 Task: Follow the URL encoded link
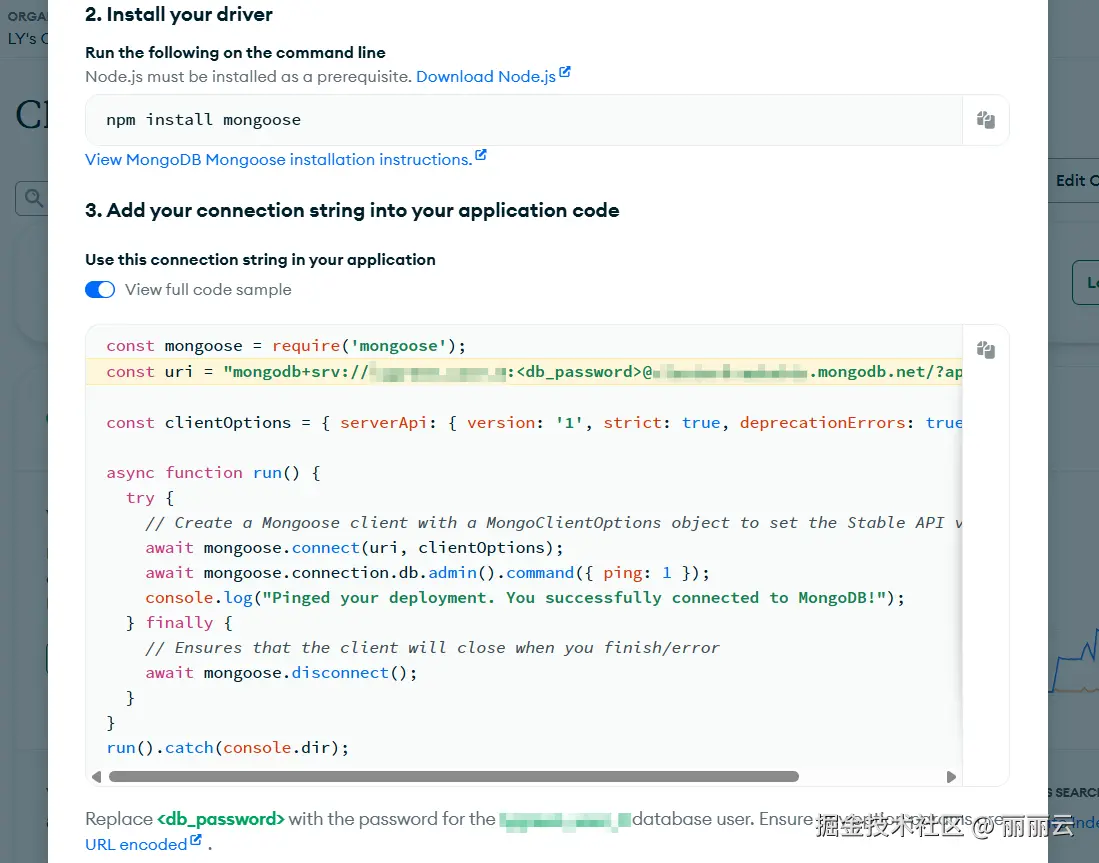pyautogui.click(x=136, y=845)
